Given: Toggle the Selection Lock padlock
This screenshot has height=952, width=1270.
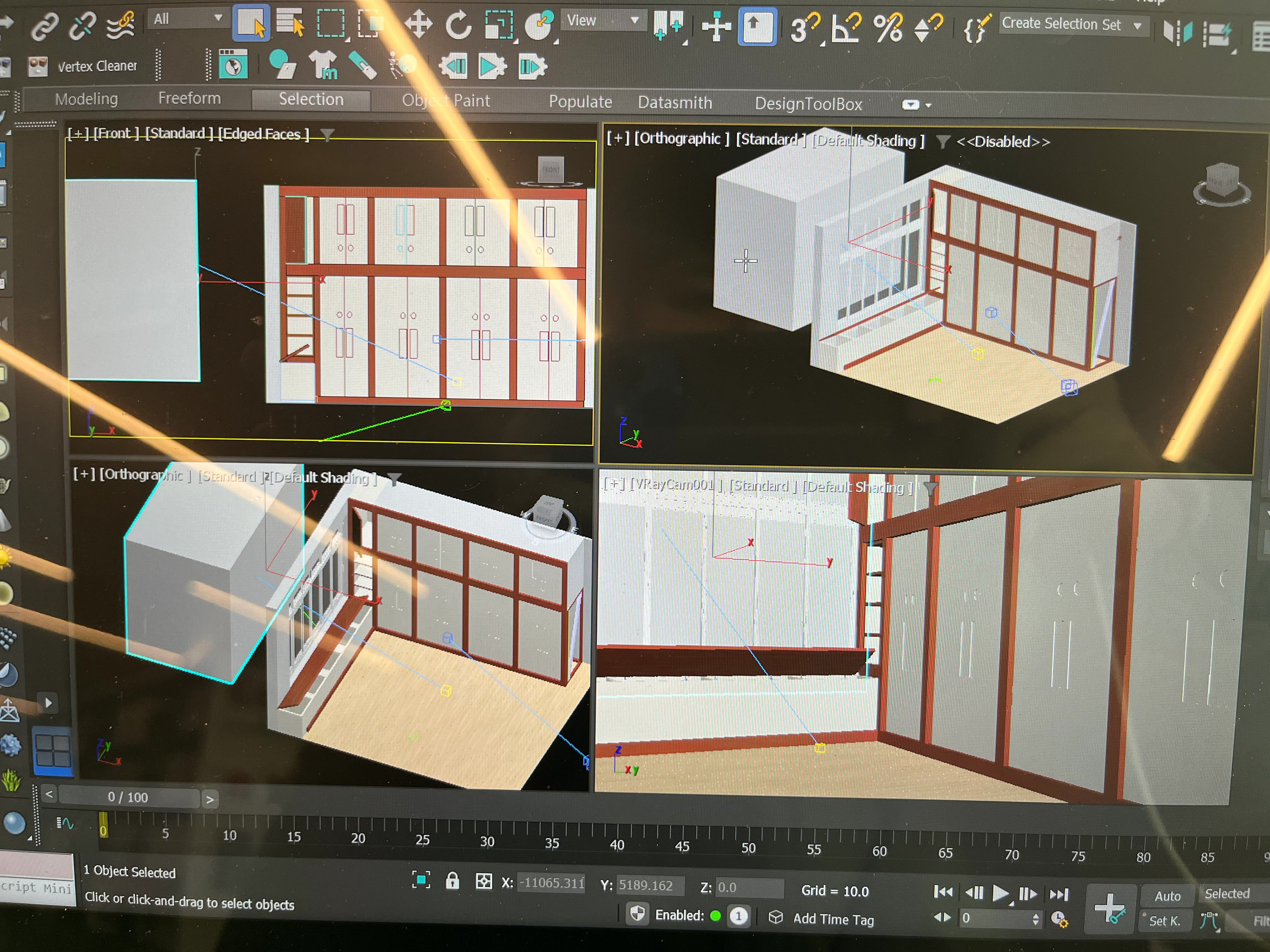Looking at the screenshot, I should tap(452, 880).
